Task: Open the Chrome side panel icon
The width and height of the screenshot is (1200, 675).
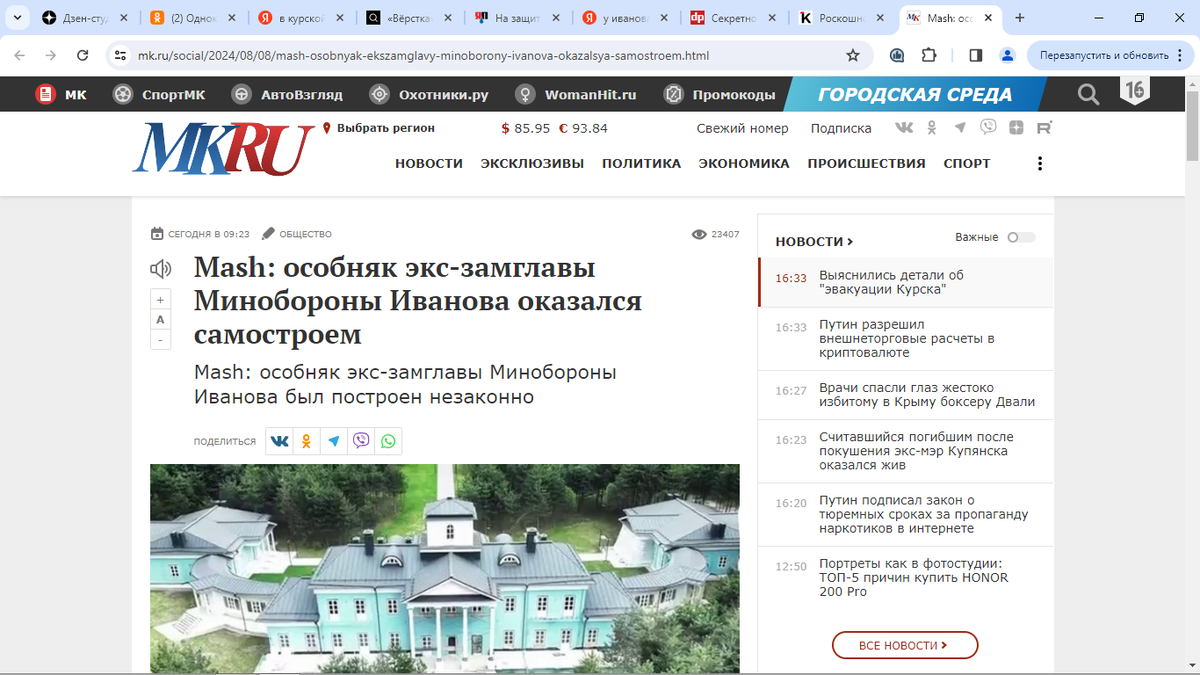Action: (x=976, y=56)
